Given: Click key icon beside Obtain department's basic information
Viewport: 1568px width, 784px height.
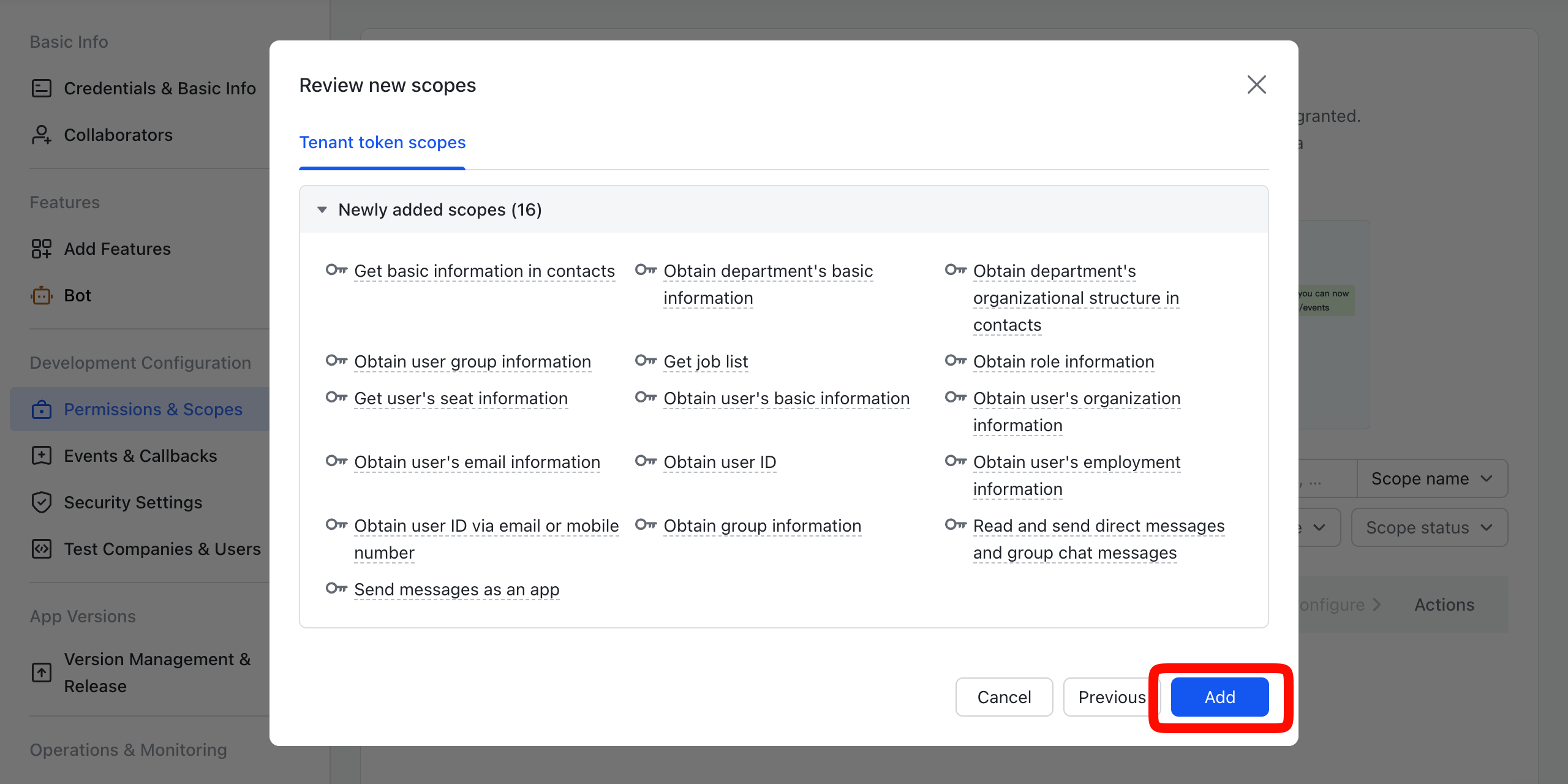Looking at the screenshot, I should [646, 269].
